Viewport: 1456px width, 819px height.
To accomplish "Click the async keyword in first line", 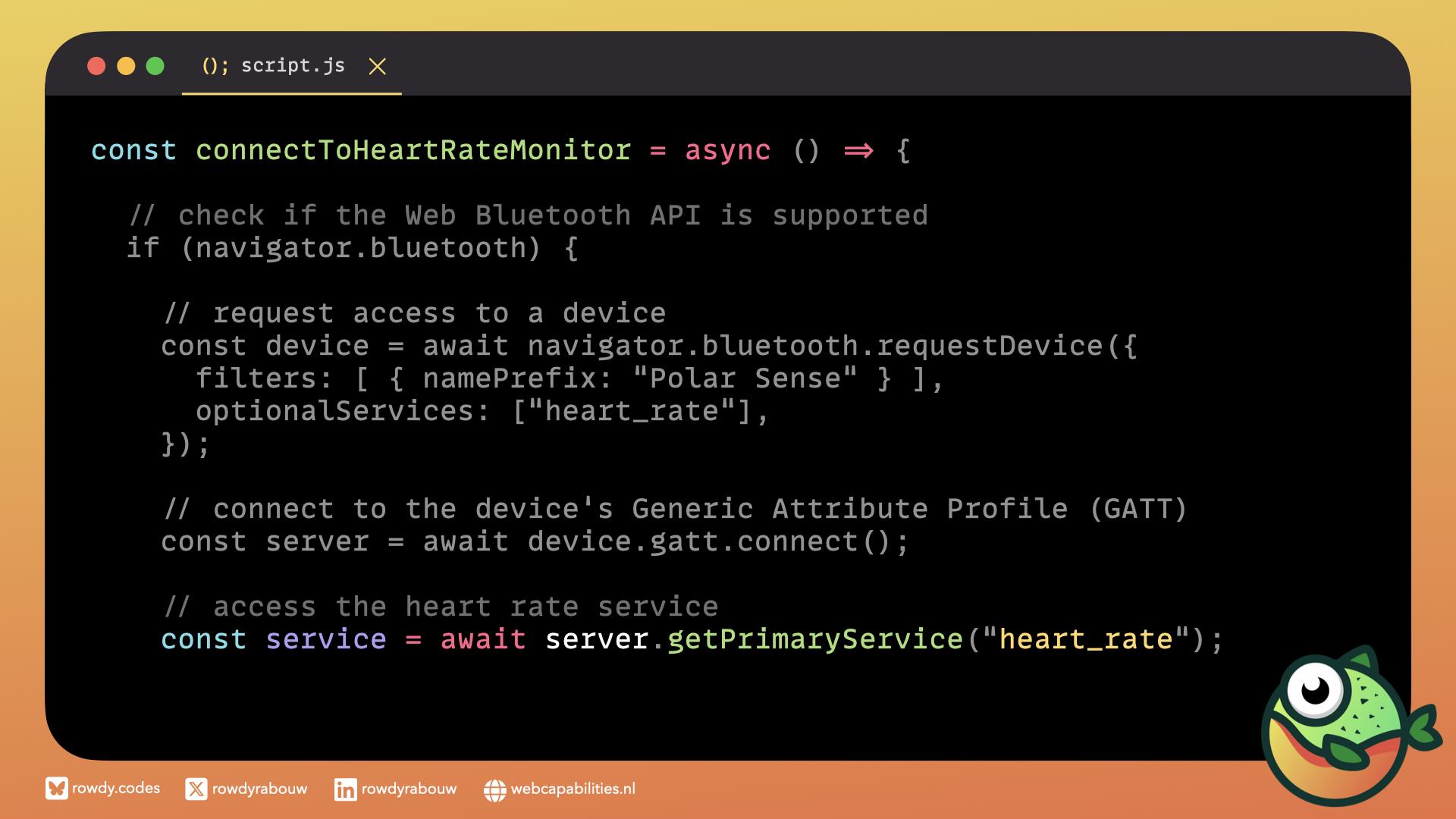I will (x=727, y=150).
